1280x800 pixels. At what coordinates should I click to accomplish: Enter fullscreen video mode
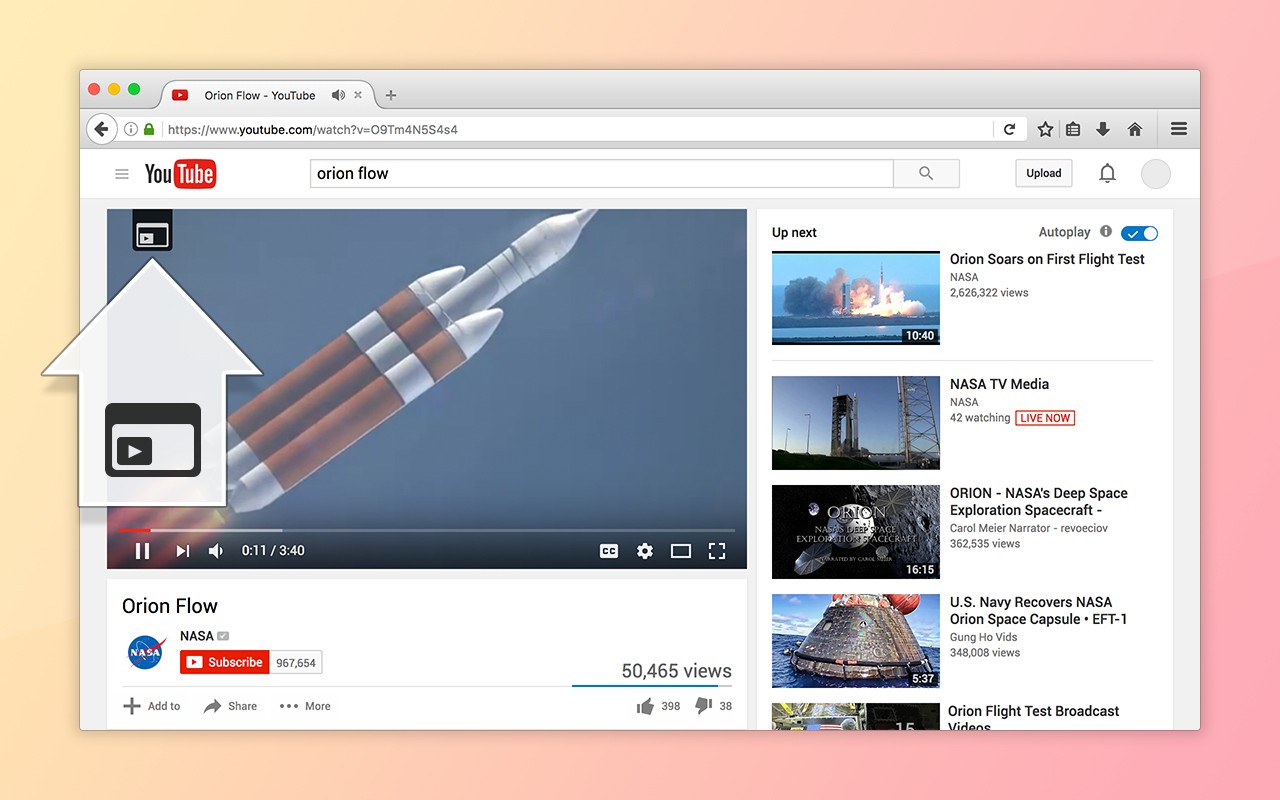click(x=717, y=551)
